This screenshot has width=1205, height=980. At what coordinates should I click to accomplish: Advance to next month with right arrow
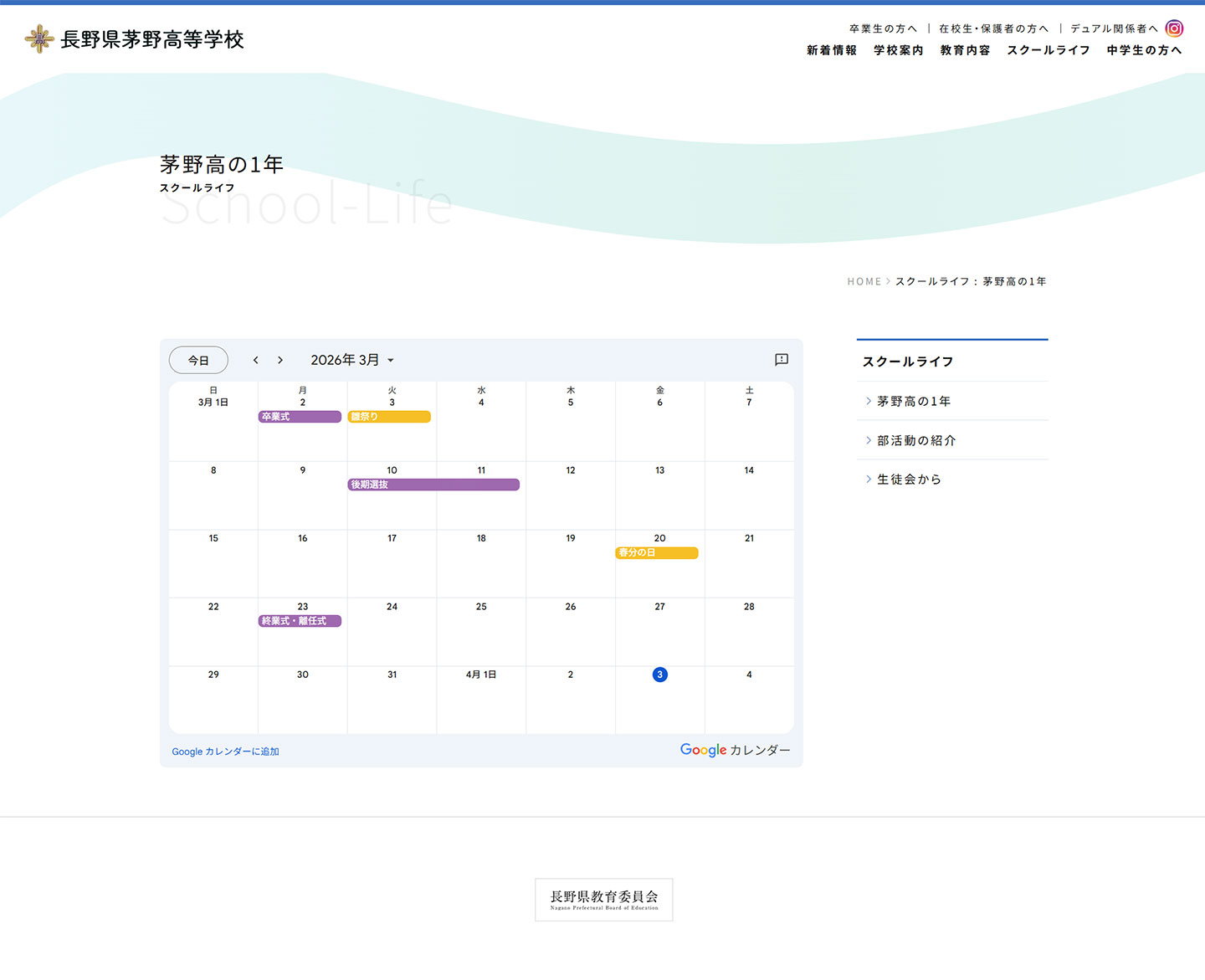pos(280,360)
